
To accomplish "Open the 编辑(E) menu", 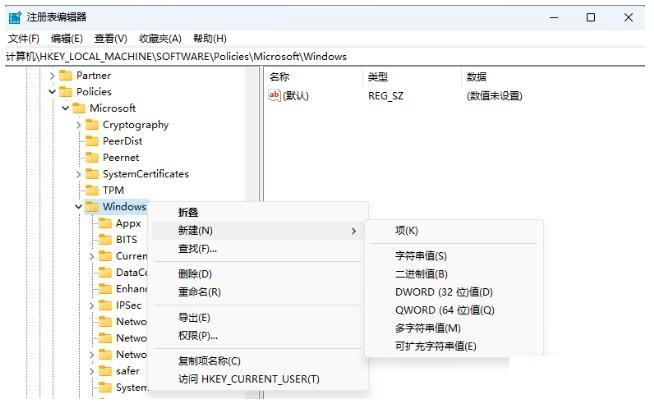I will click(67, 39).
